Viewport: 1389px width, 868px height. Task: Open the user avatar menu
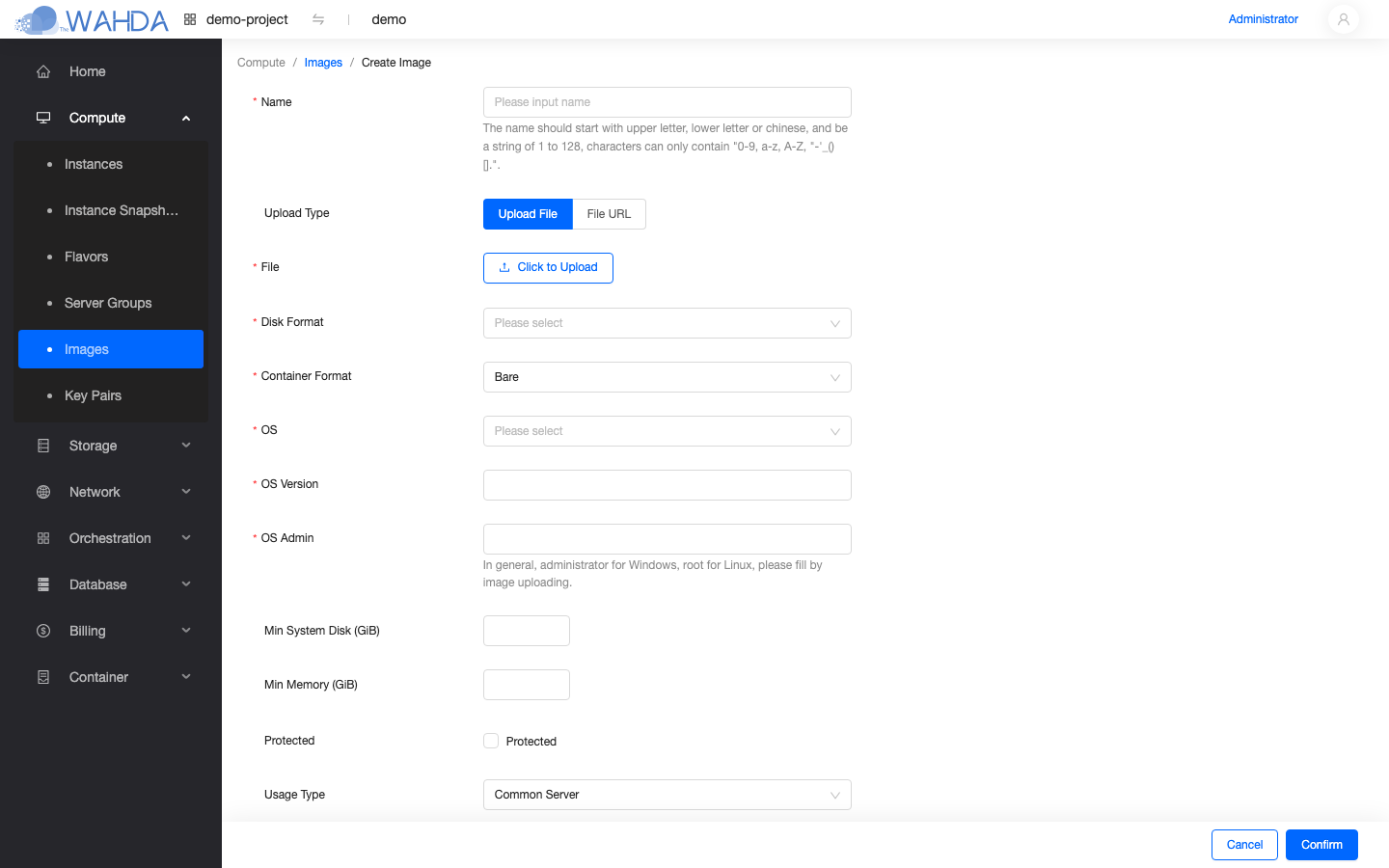tap(1344, 19)
